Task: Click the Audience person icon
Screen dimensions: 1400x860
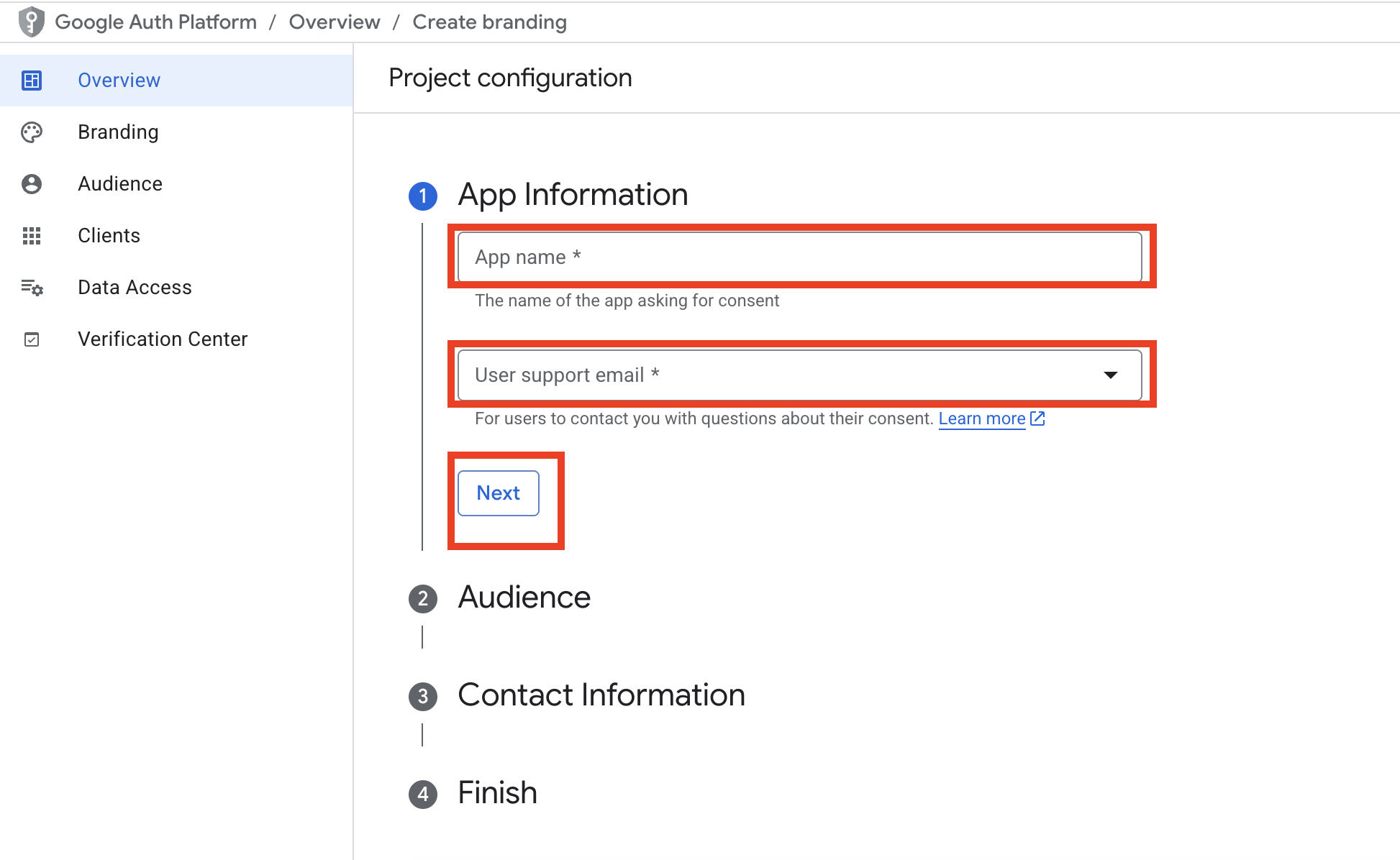Action: (x=32, y=184)
